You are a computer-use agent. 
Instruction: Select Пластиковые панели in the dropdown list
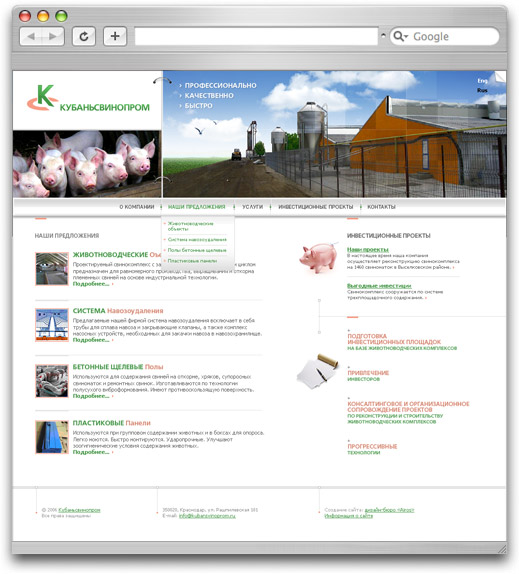(193, 261)
